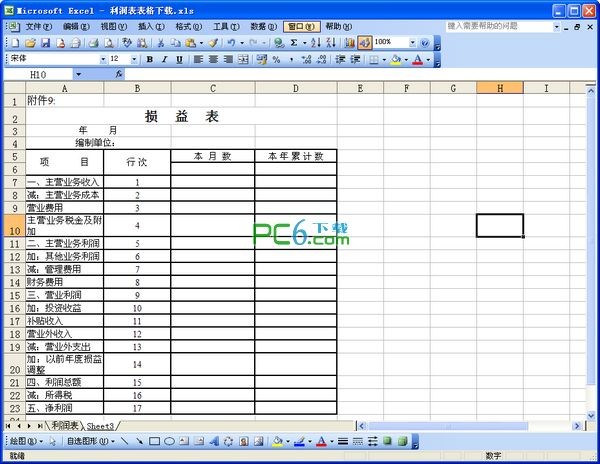Image resolution: width=600 pixels, height=464 pixels.
Task: Switch to the 利润表 worksheet tab
Action: click(x=65, y=425)
